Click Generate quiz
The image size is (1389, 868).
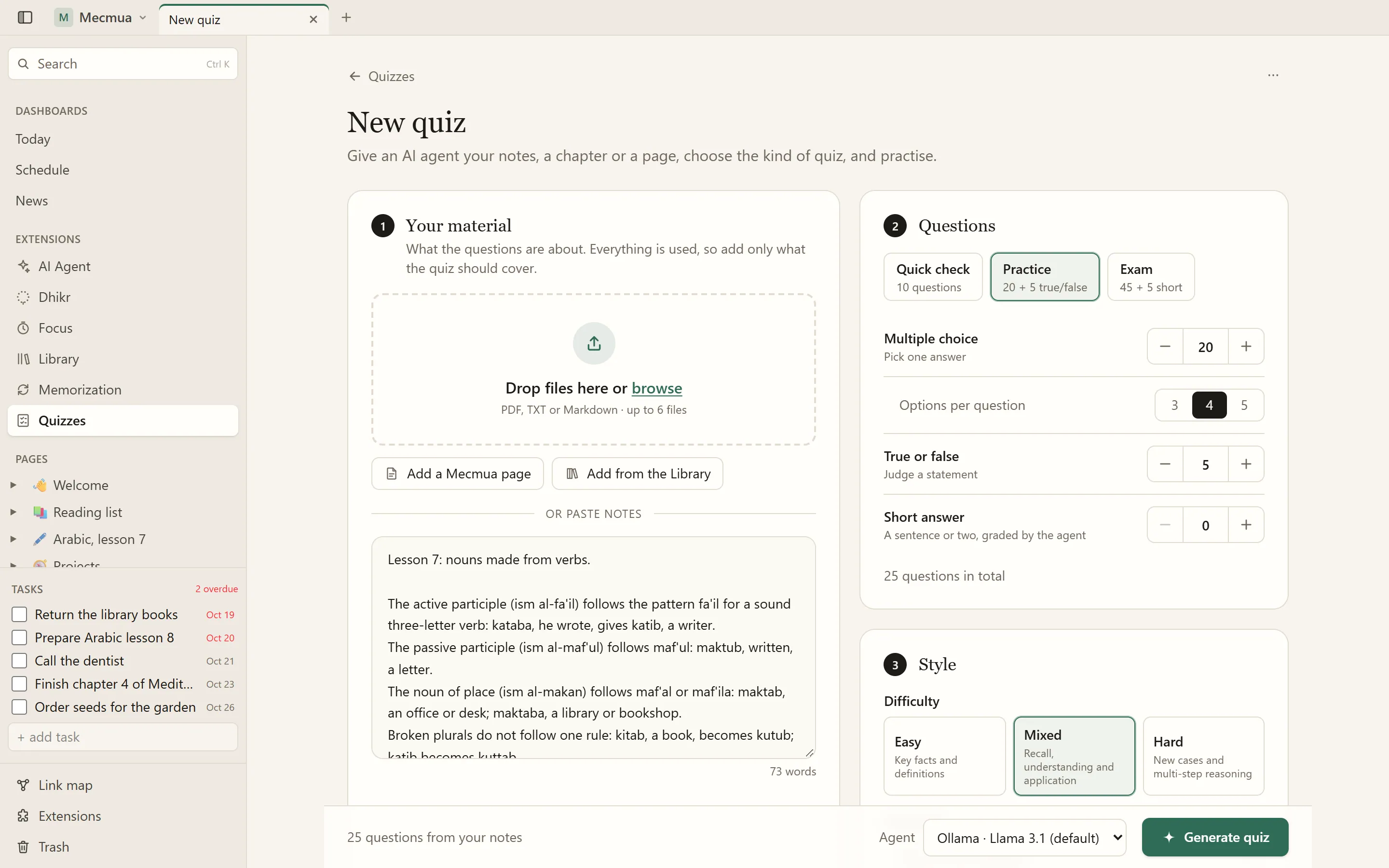[1215, 837]
